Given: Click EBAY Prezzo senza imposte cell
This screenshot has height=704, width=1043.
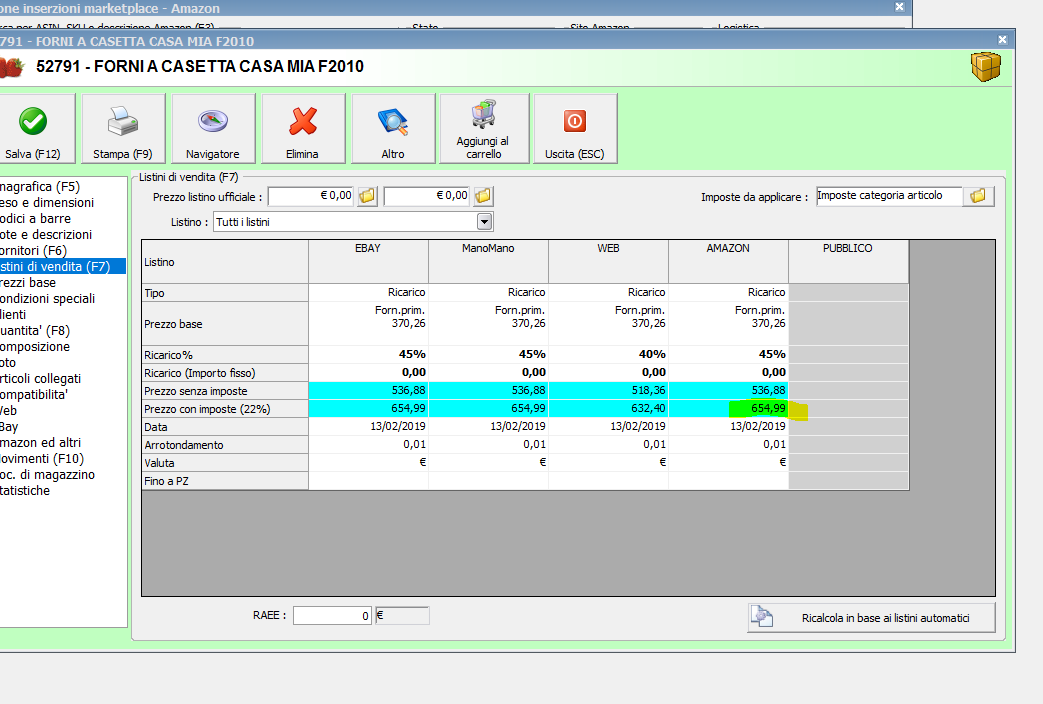Looking at the screenshot, I should [368, 391].
